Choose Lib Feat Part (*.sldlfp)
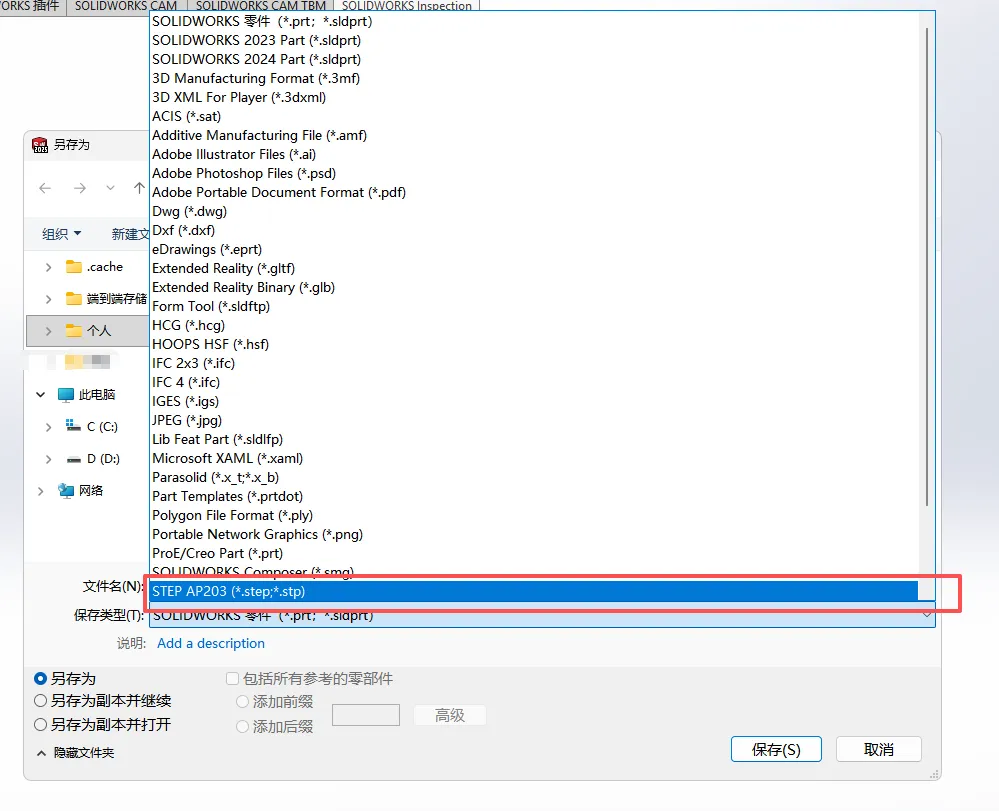Viewport: 999px width, 811px height. click(535, 440)
